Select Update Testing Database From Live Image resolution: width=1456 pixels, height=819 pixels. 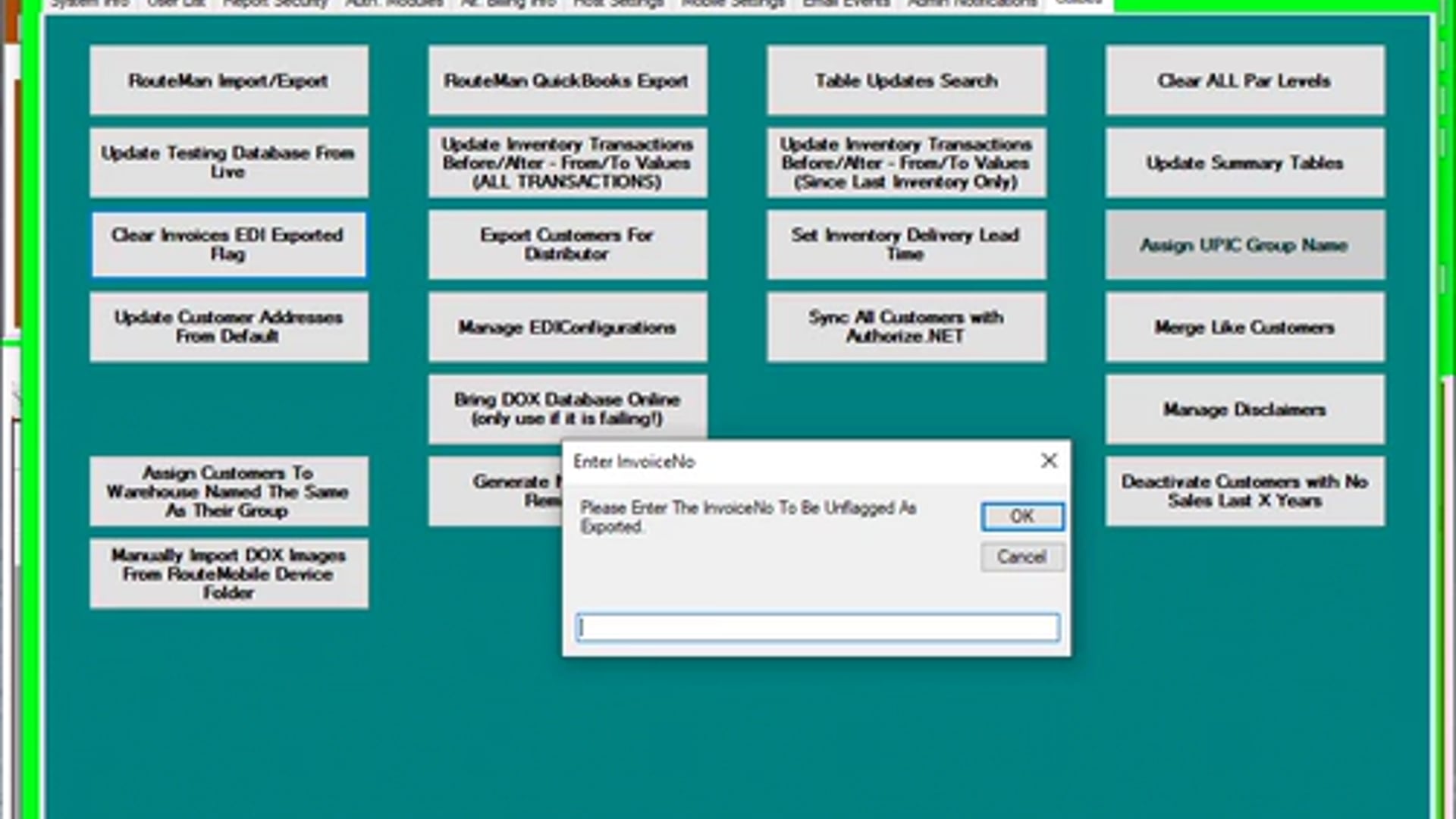[229, 162]
